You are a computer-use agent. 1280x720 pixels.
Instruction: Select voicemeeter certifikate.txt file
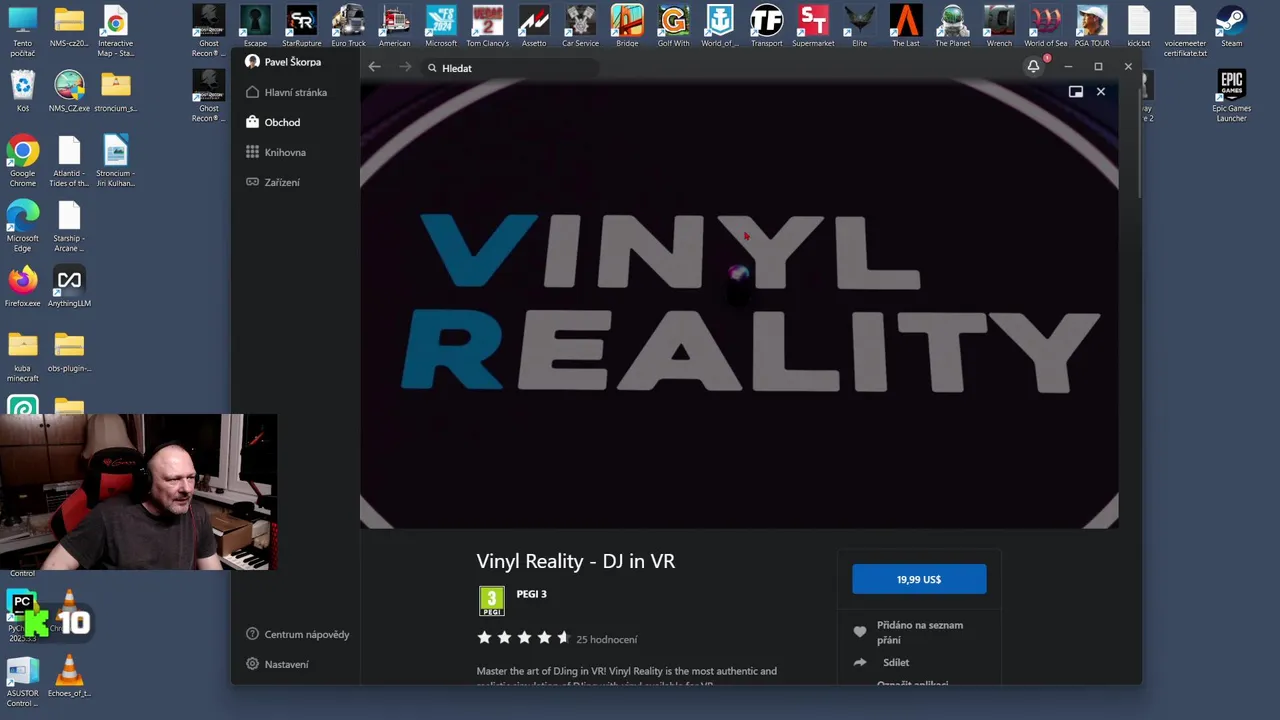1185,32
